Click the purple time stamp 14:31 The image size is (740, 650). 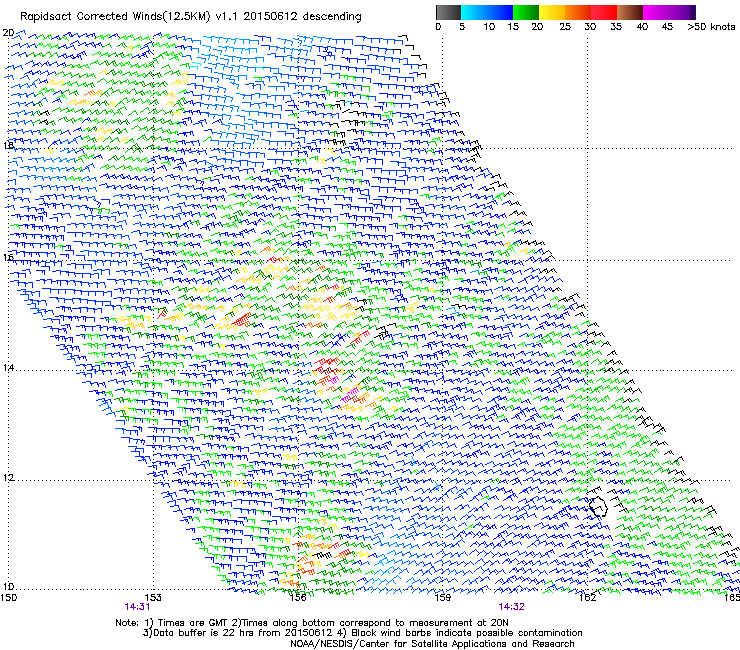point(137,607)
